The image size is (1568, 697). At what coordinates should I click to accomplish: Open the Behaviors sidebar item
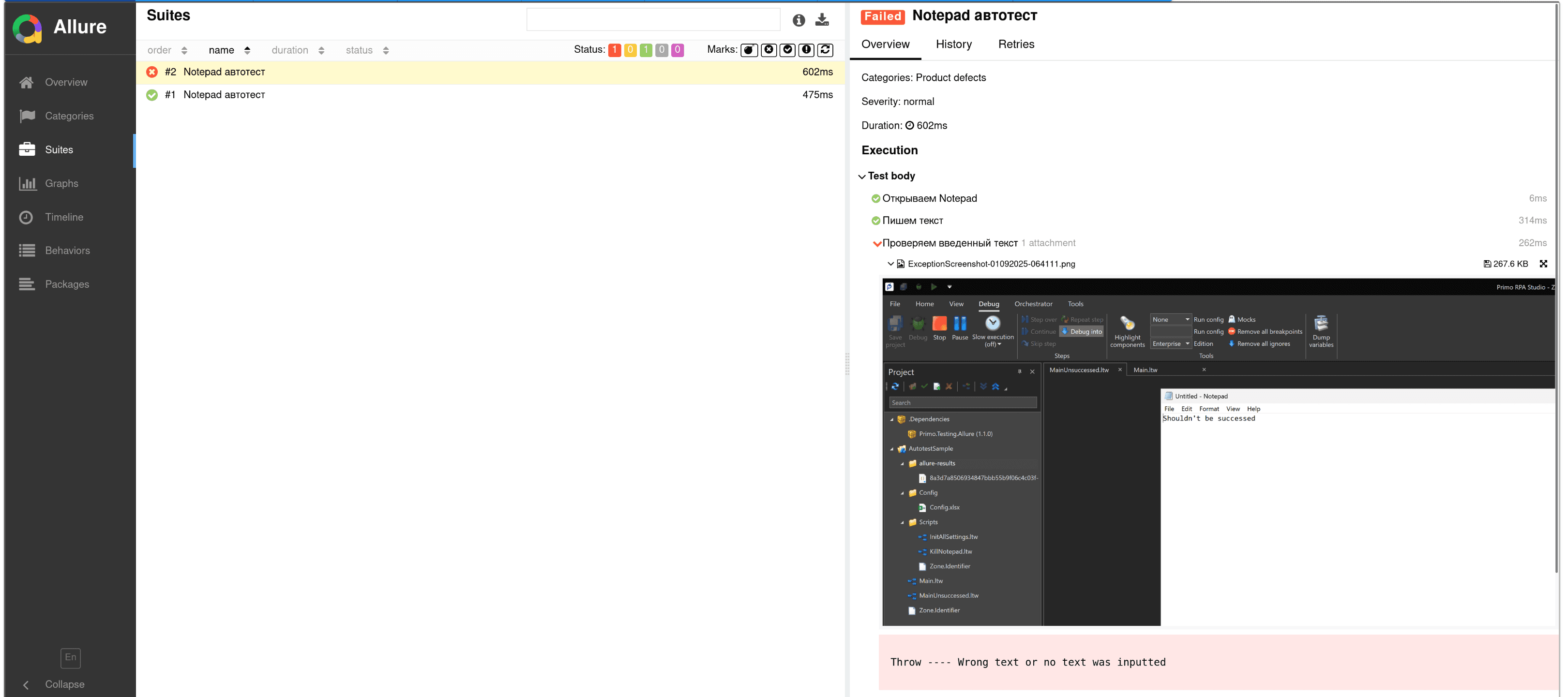point(67,251)
